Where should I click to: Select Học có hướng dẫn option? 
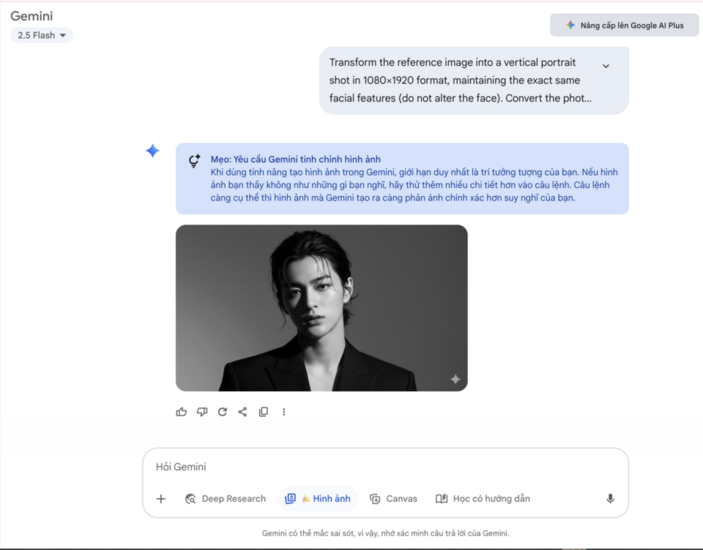pos(482,499)
